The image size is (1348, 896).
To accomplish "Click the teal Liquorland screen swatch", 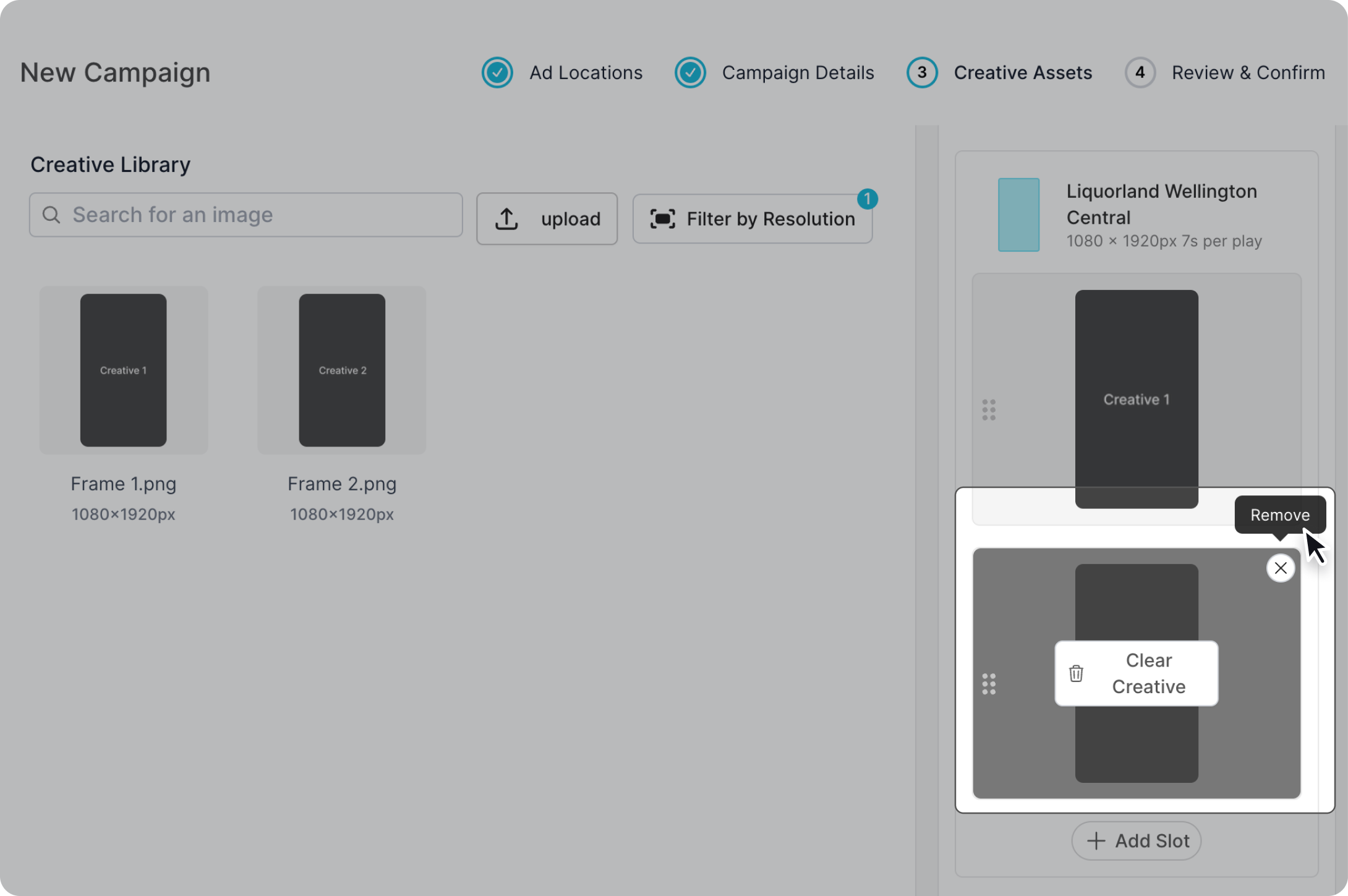I will click(x=1018, y=215).
